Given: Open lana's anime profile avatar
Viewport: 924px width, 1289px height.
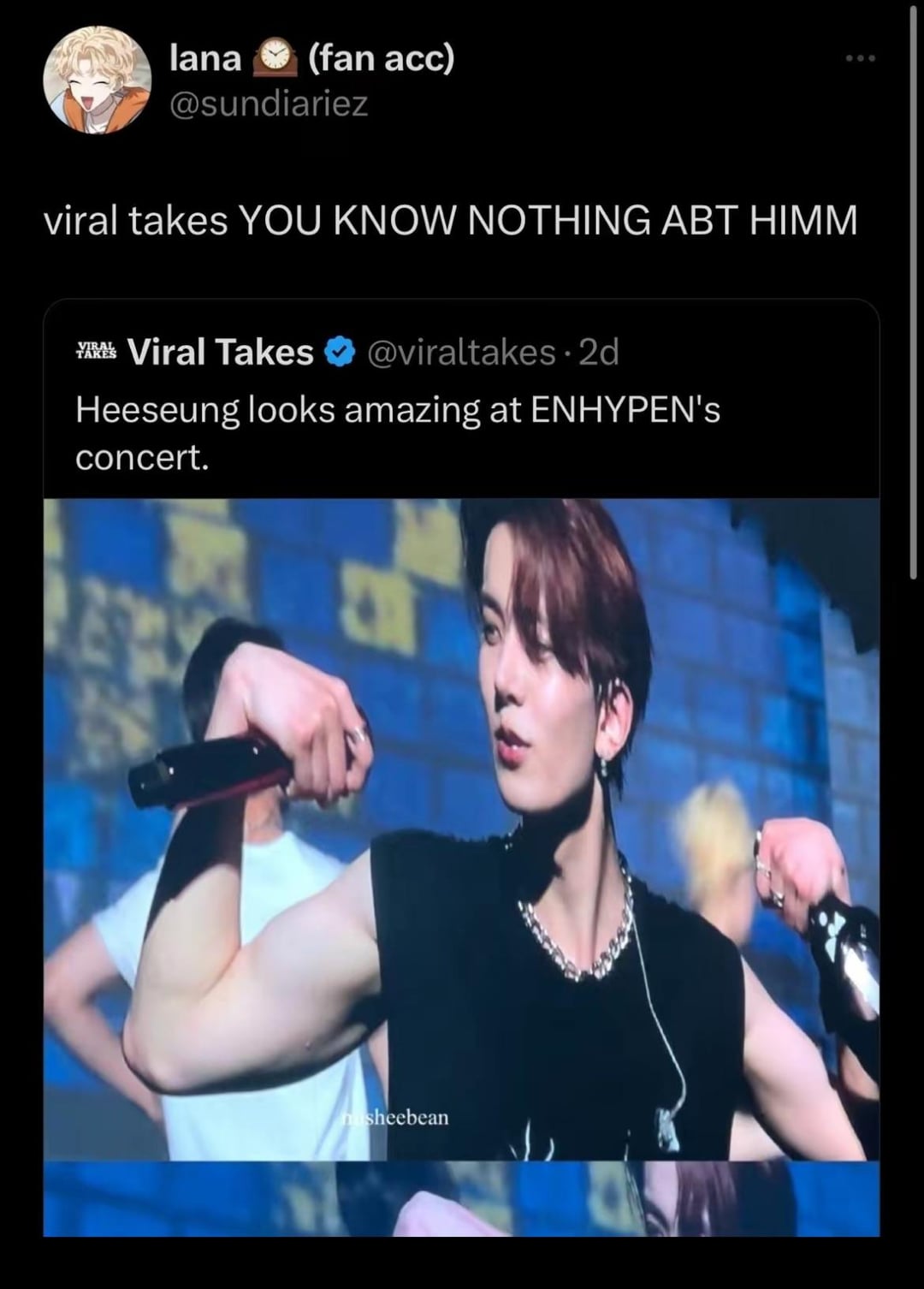Looking at the screenshot, I should coord(97,80).
